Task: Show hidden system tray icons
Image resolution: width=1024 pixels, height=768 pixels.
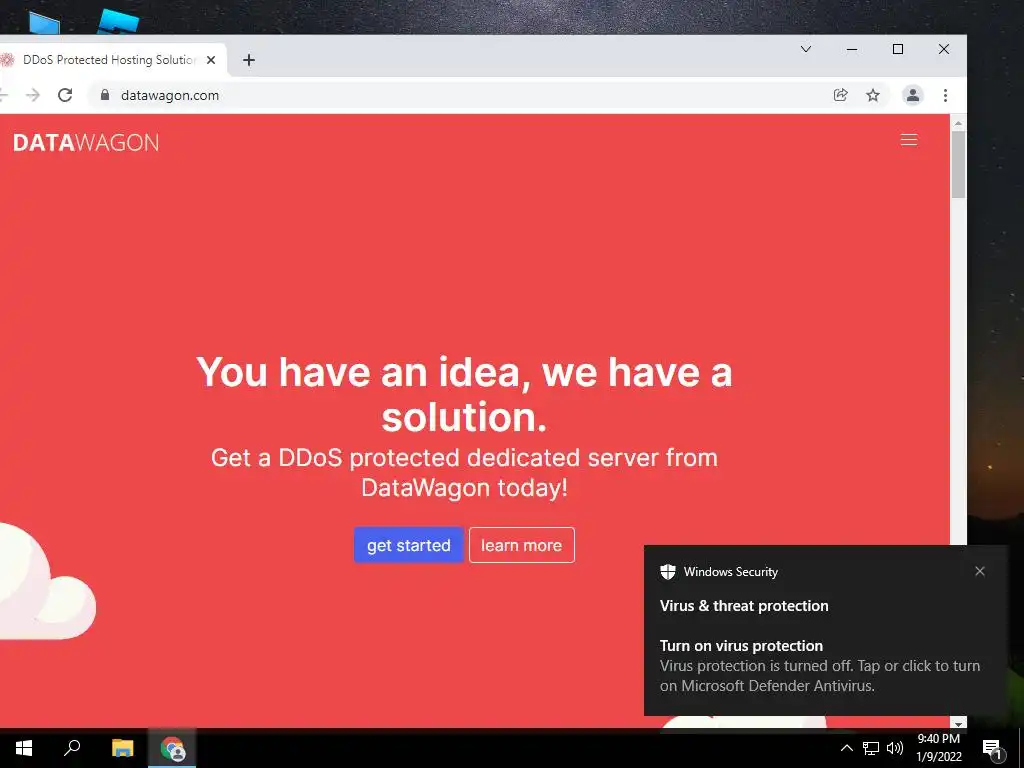Action: (x=846, y=748)
